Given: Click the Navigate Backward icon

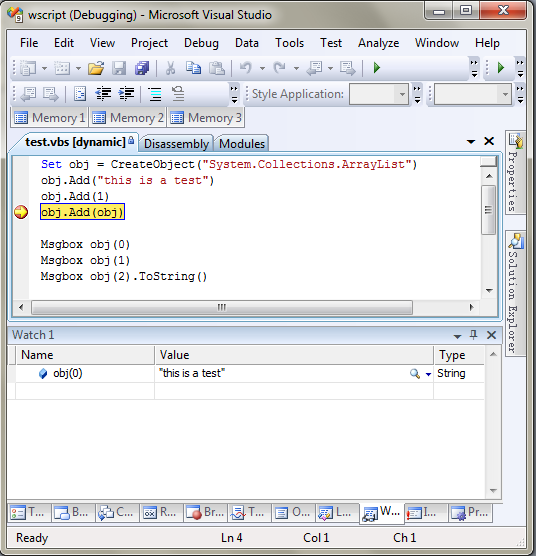Looking at the screenshot, I should pos(314,68).
